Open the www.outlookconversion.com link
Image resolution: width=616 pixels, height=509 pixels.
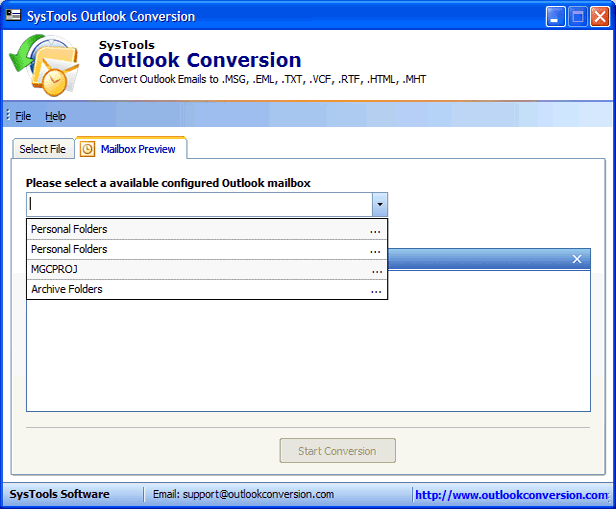pos(511,494)
